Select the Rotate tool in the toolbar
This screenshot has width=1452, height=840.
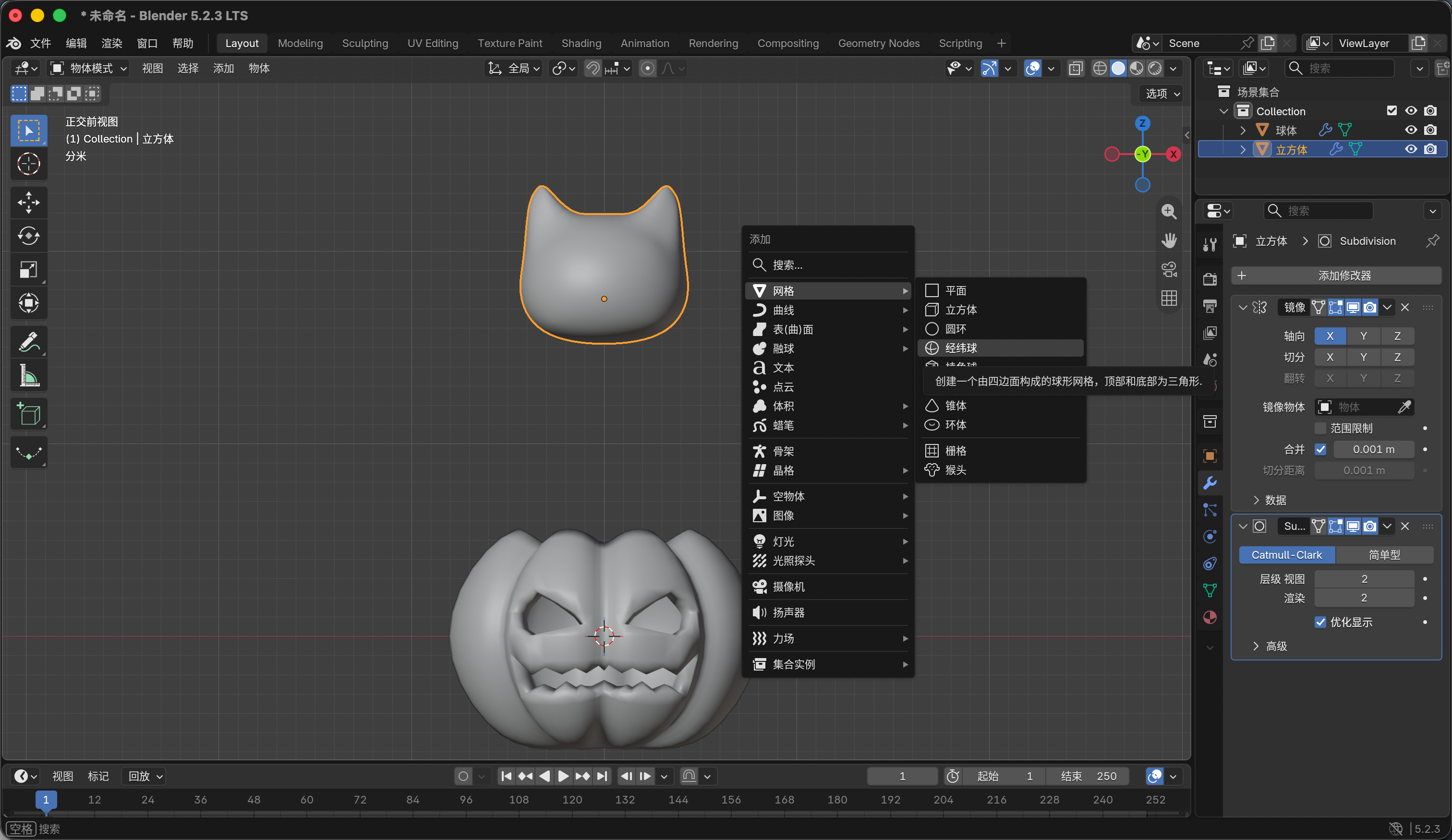point(28,236)
